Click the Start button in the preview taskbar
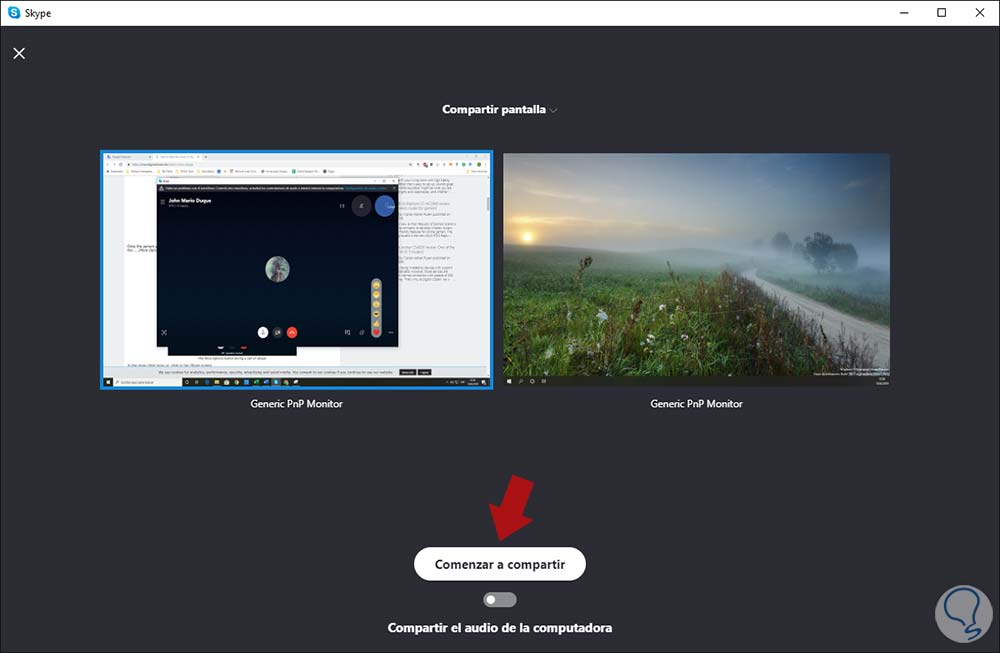 click(x=107, y=381)
